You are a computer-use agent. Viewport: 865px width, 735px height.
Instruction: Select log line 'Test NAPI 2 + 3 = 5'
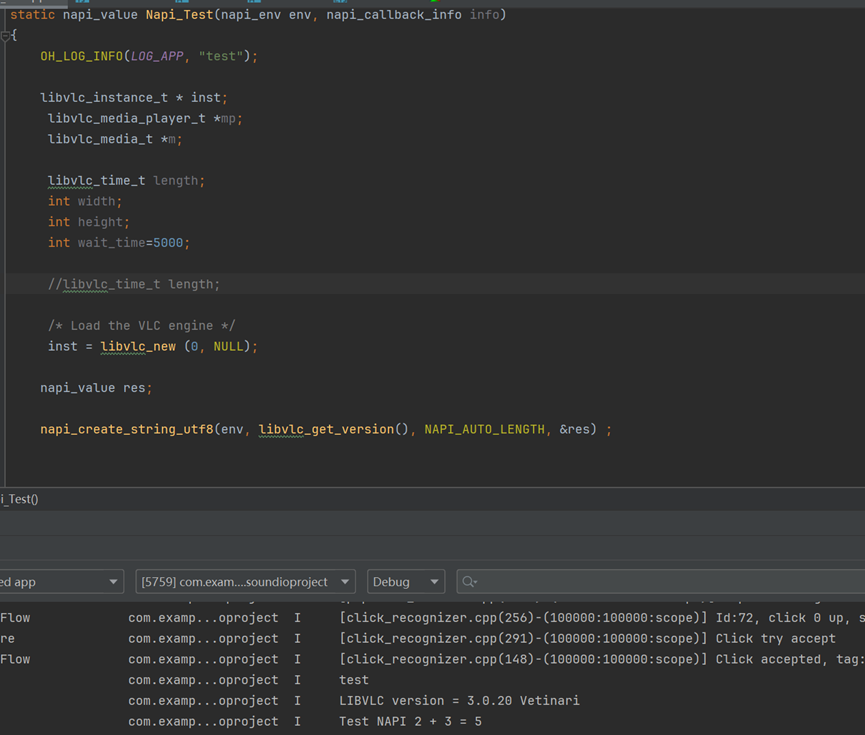410,722
